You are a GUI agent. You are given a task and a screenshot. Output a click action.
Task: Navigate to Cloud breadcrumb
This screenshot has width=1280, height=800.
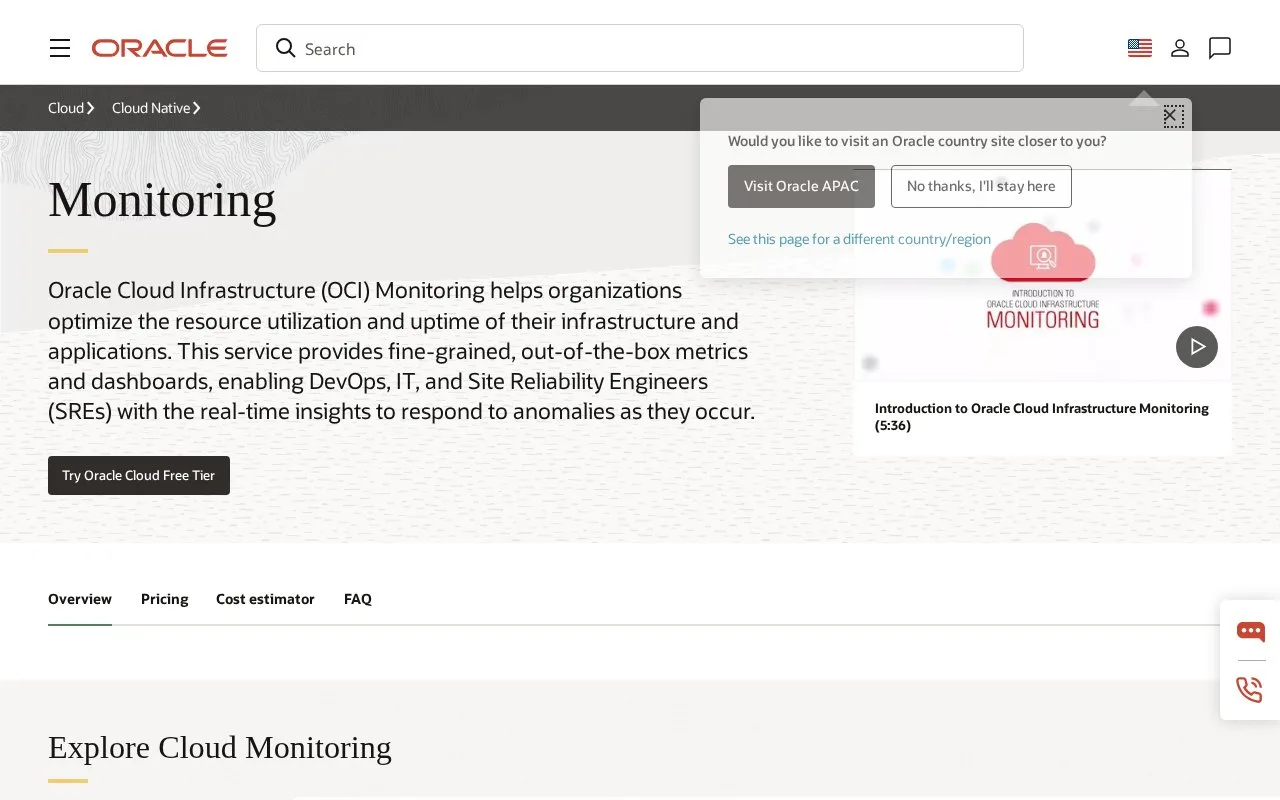click(71, 108)
